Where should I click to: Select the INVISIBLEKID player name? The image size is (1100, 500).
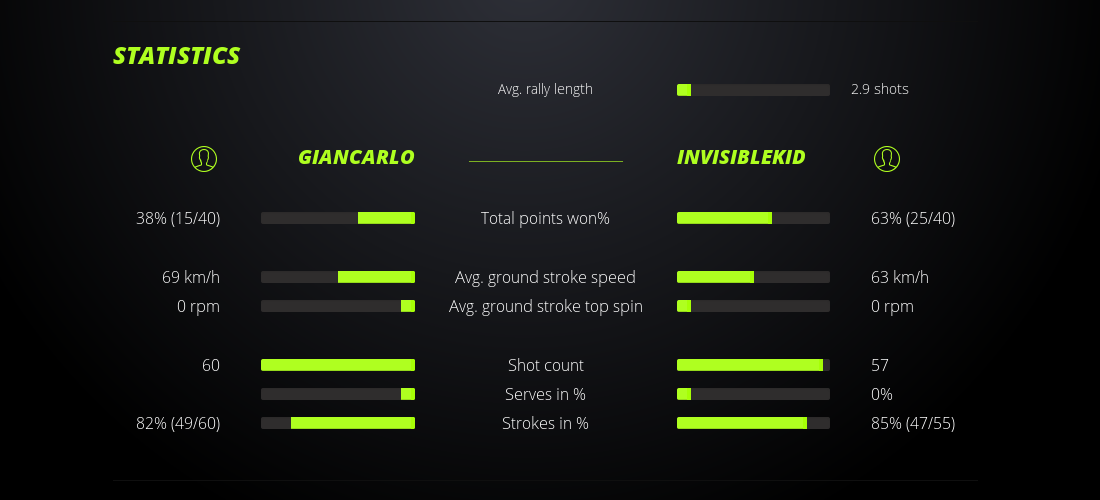click(741, 157)
